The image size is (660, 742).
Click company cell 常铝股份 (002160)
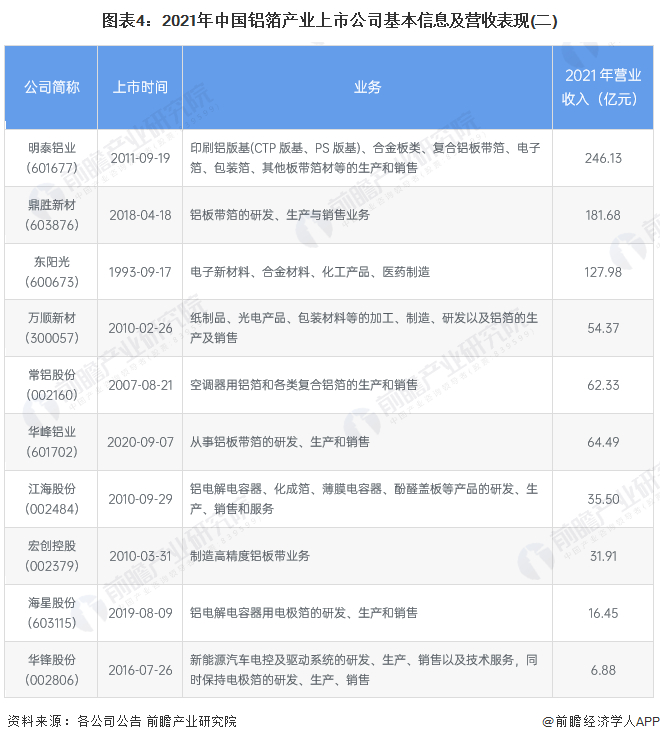[52, 385]
